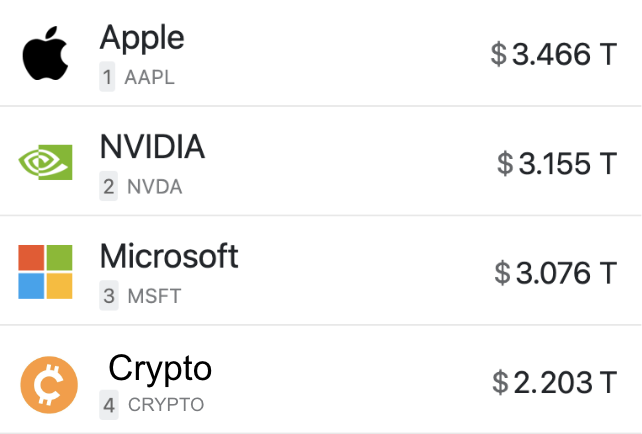The height and width of the screenshot is (434, 642).
Task: Select Crypto's $2.203 T market cap
Action: coord(554,382)
